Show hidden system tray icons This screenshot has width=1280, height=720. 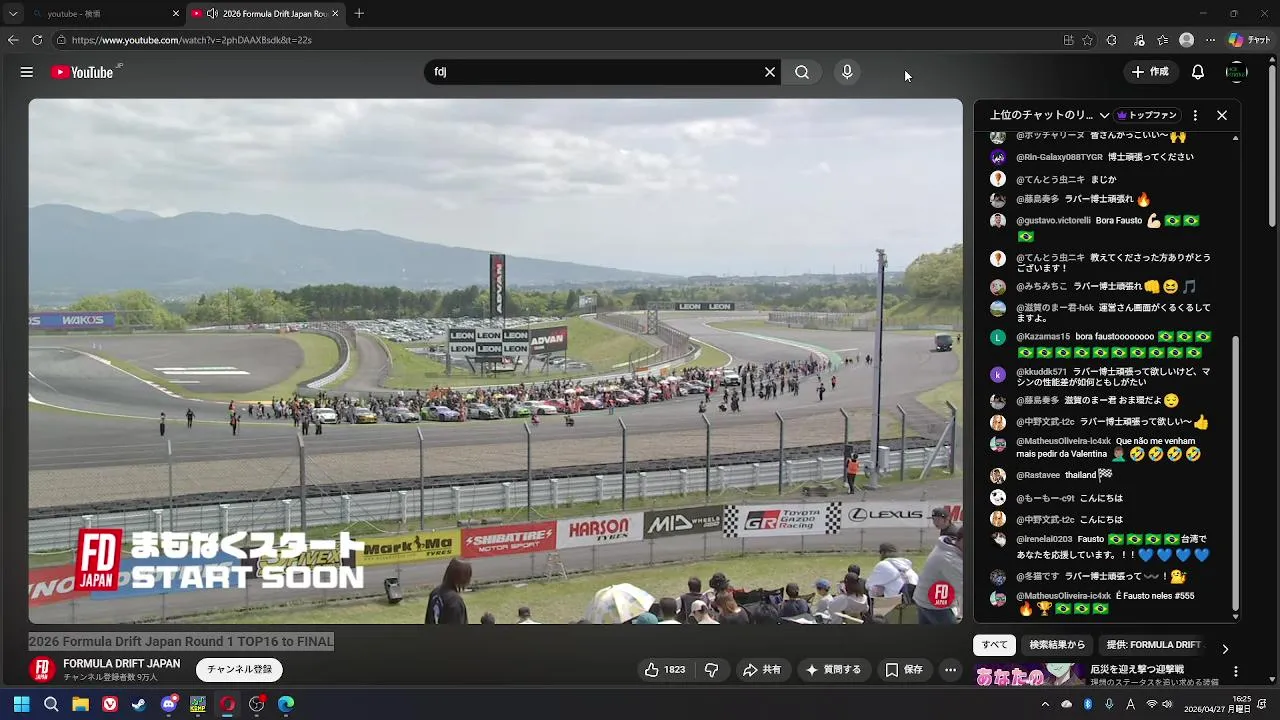point(1045,704)
